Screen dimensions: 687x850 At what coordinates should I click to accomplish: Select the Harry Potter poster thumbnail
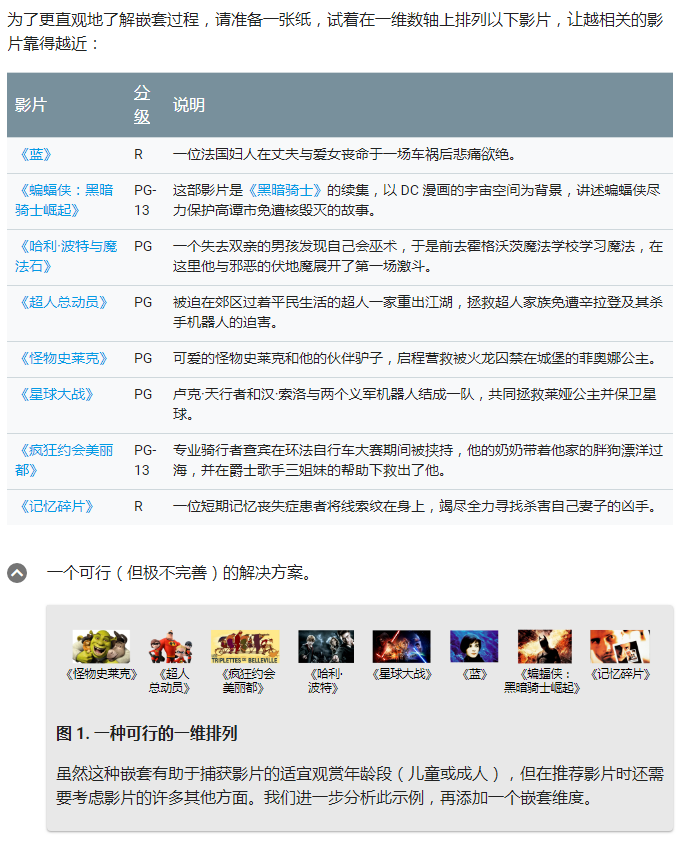click(326, 646)
